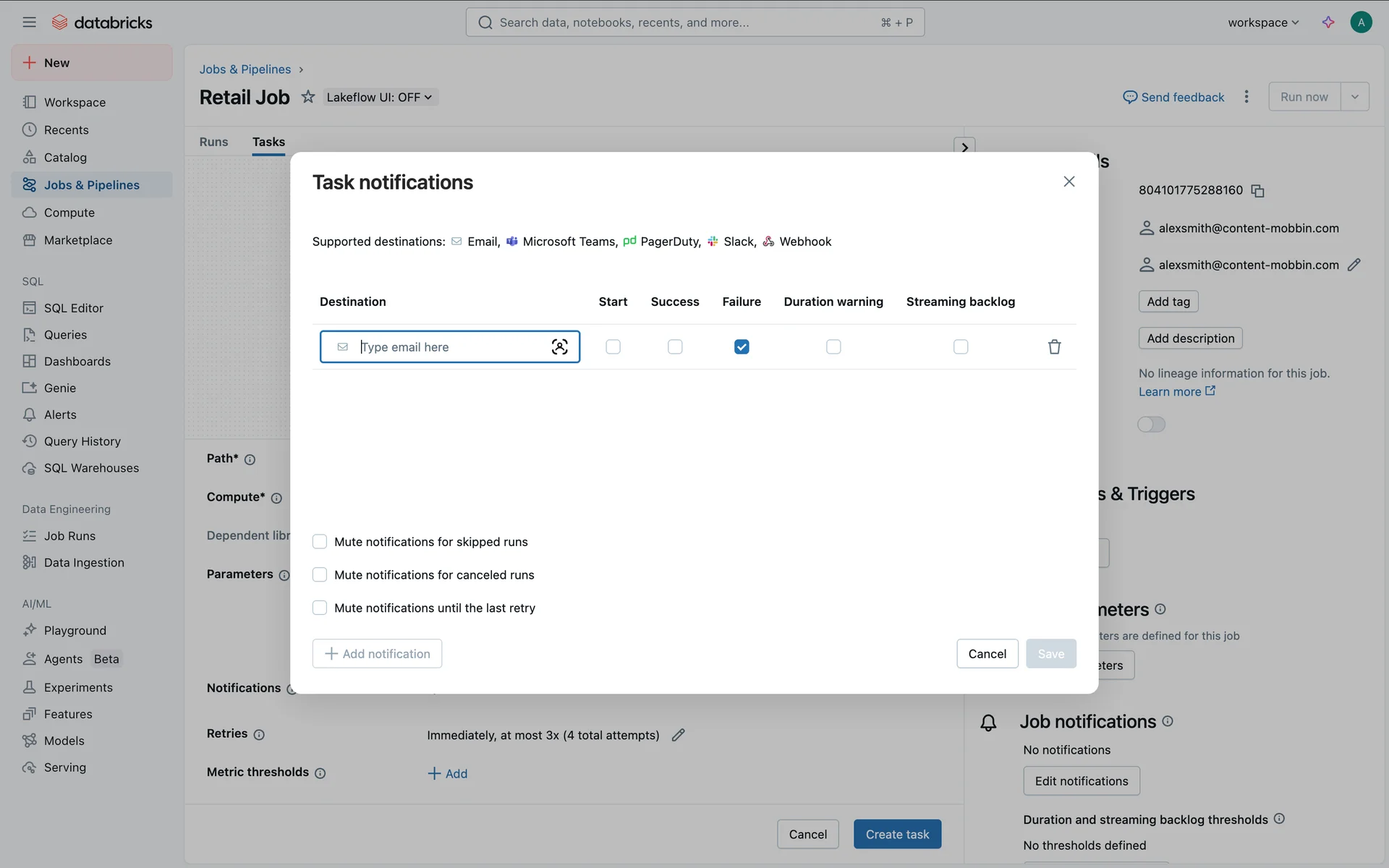This screenshot has height=868, width=1389.
Task: Click the user lookup icon in email field
Action: coord(559,347)
